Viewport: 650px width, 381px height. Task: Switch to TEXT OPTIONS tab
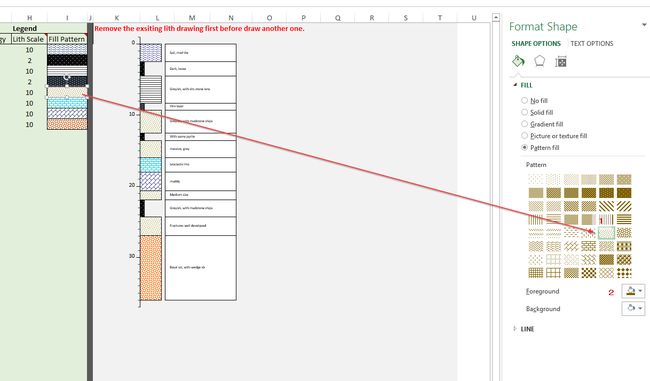[x=592, y=44]
